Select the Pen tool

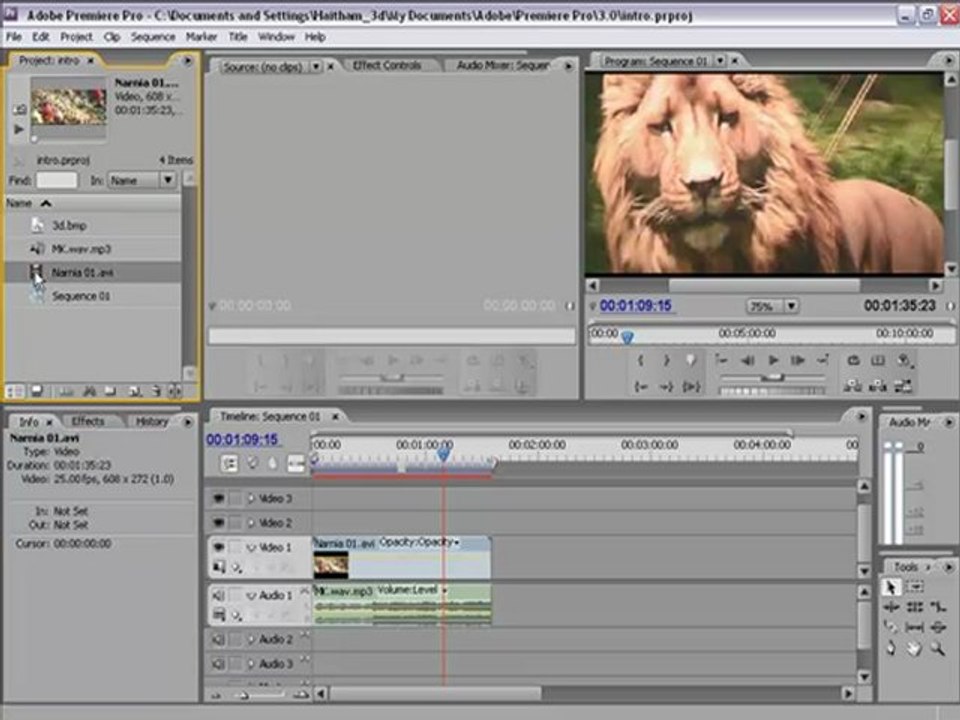(891, 648)
